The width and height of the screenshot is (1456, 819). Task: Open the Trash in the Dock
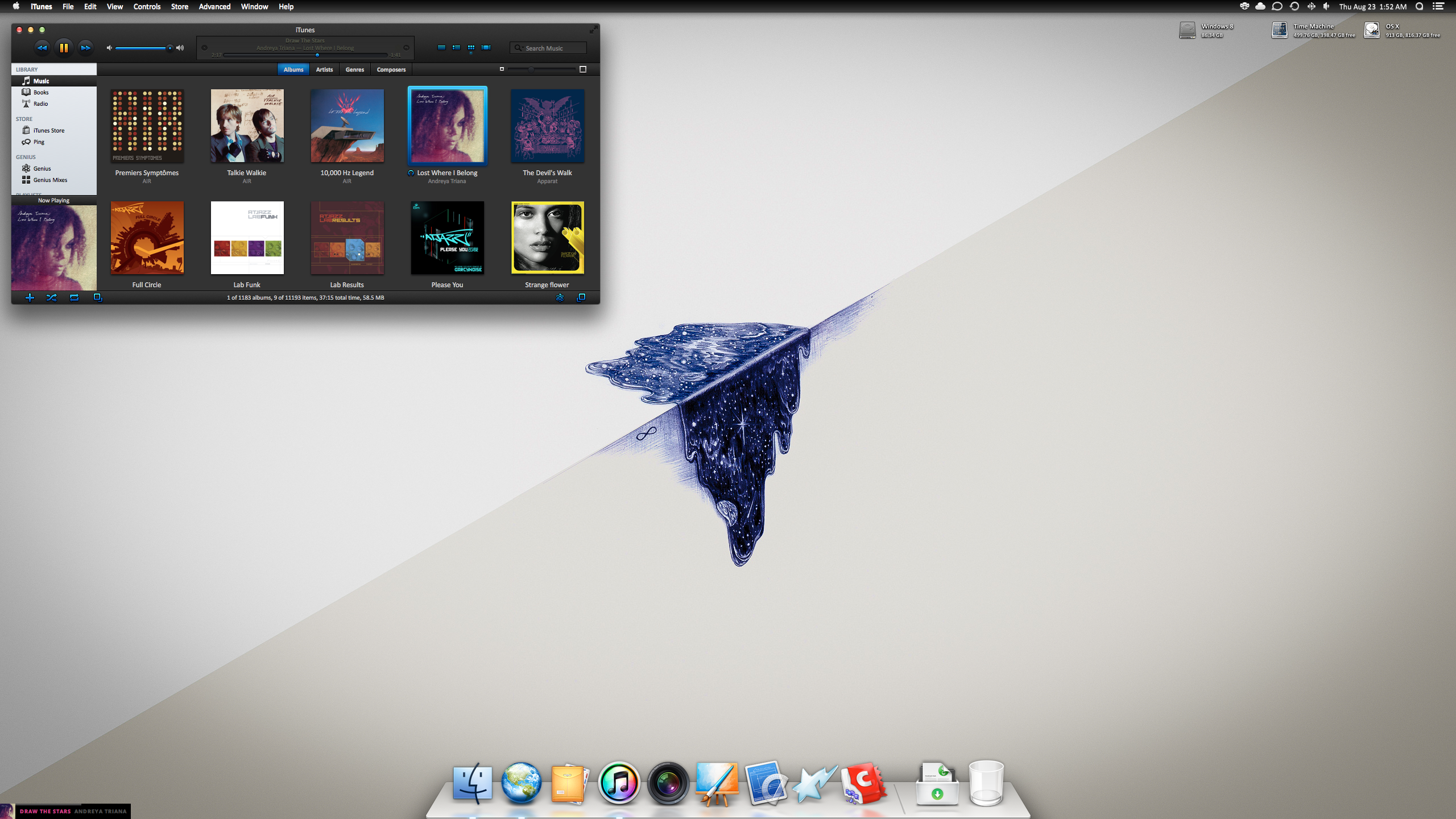pyautogui.click(x=986, y=783)
